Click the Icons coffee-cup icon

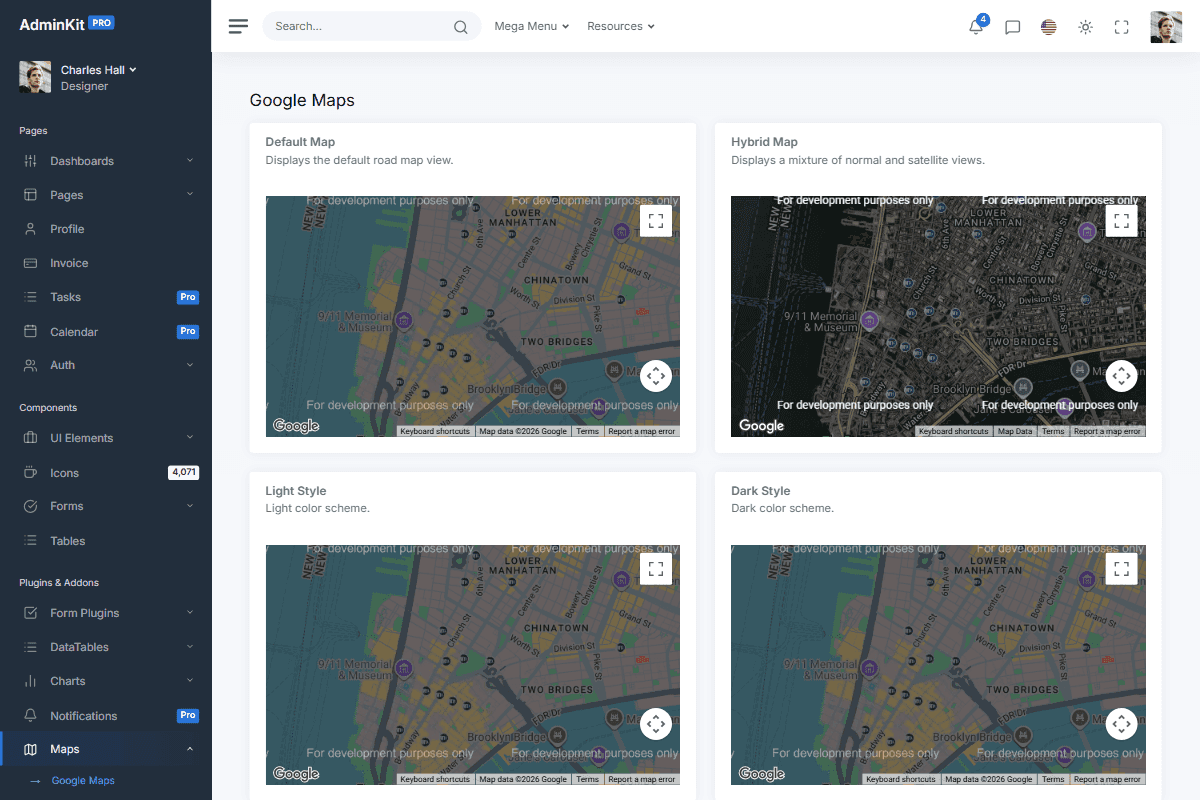(30, 472)
